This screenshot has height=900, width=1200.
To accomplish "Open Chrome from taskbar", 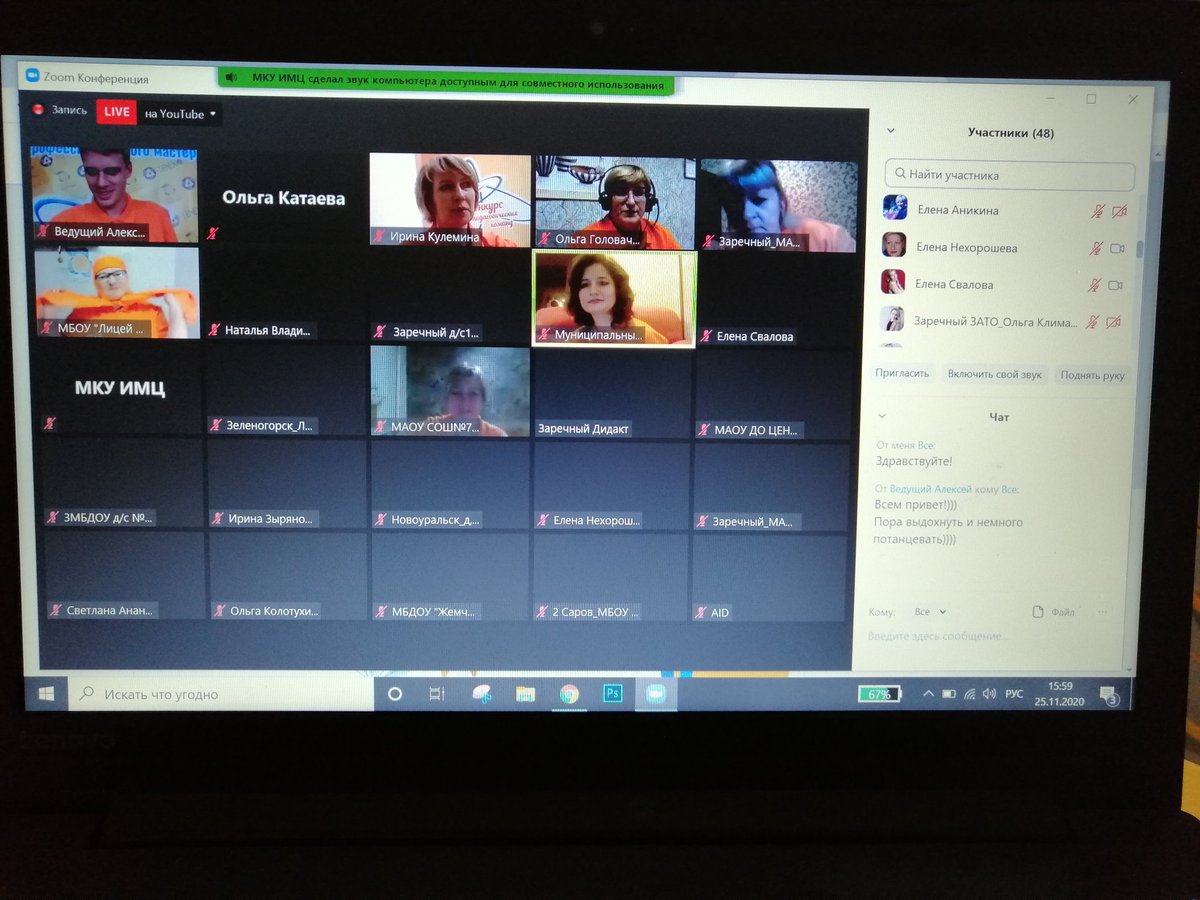I will click(x=569, y=694).
